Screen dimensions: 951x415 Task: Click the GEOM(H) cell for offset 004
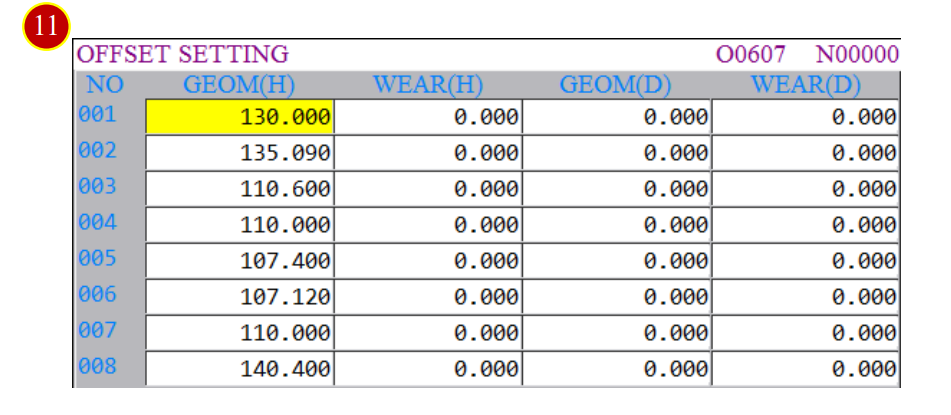click(240, 224)
